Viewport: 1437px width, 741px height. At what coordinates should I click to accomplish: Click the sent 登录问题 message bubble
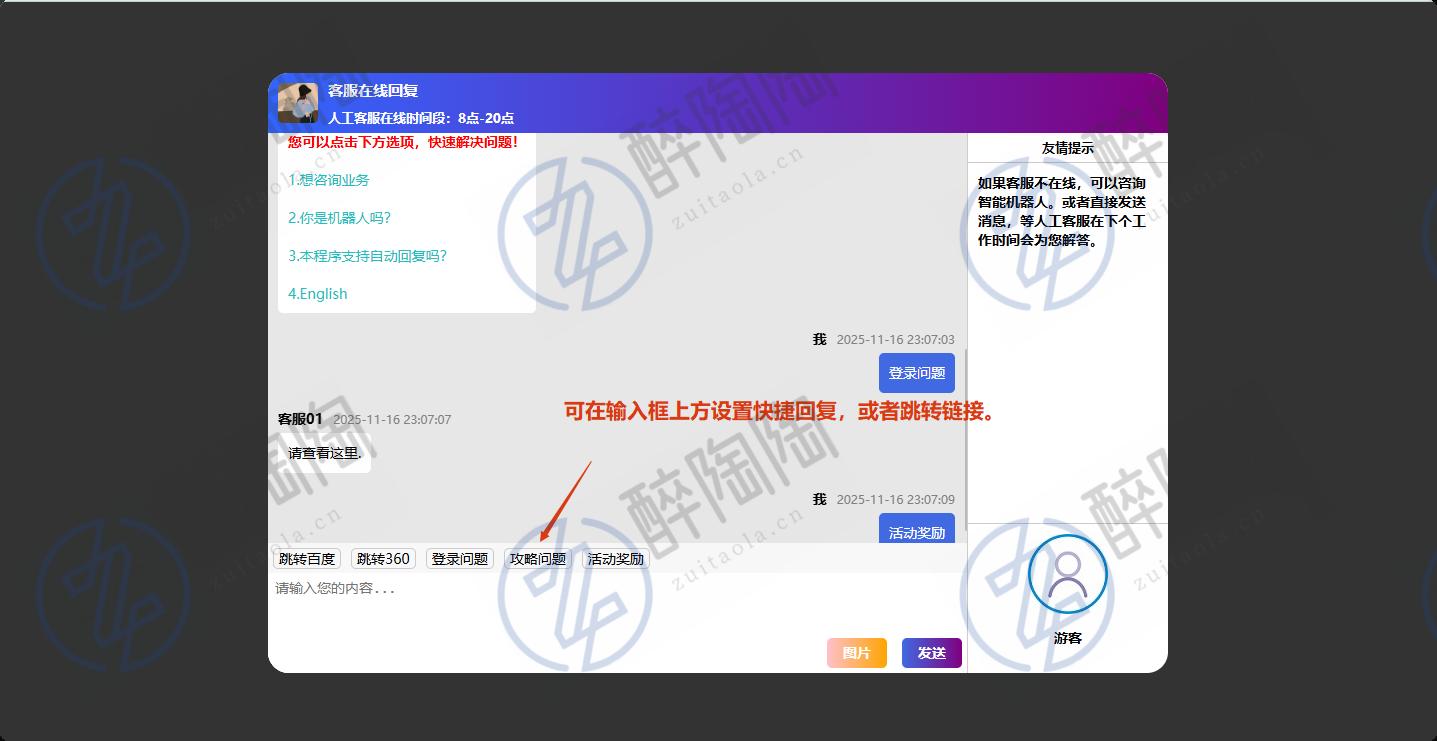pyautogui.click(x=916, y=373)
